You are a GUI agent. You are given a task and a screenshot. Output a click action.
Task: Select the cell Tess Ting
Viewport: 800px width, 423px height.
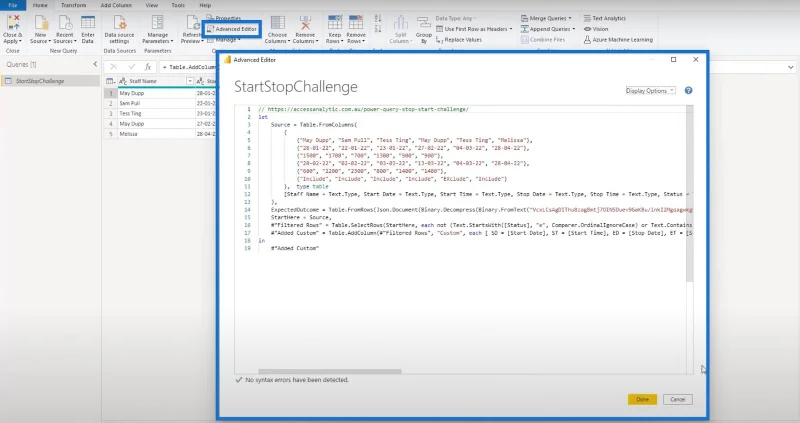point(156,113)
